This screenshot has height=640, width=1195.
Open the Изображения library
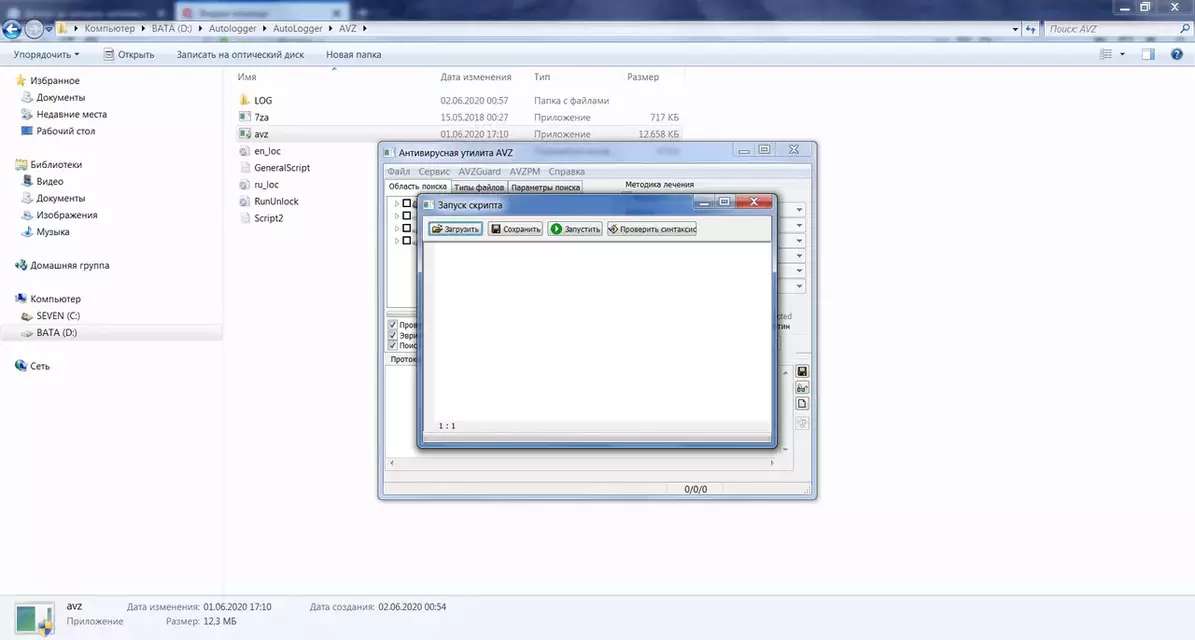click(66, 215)
